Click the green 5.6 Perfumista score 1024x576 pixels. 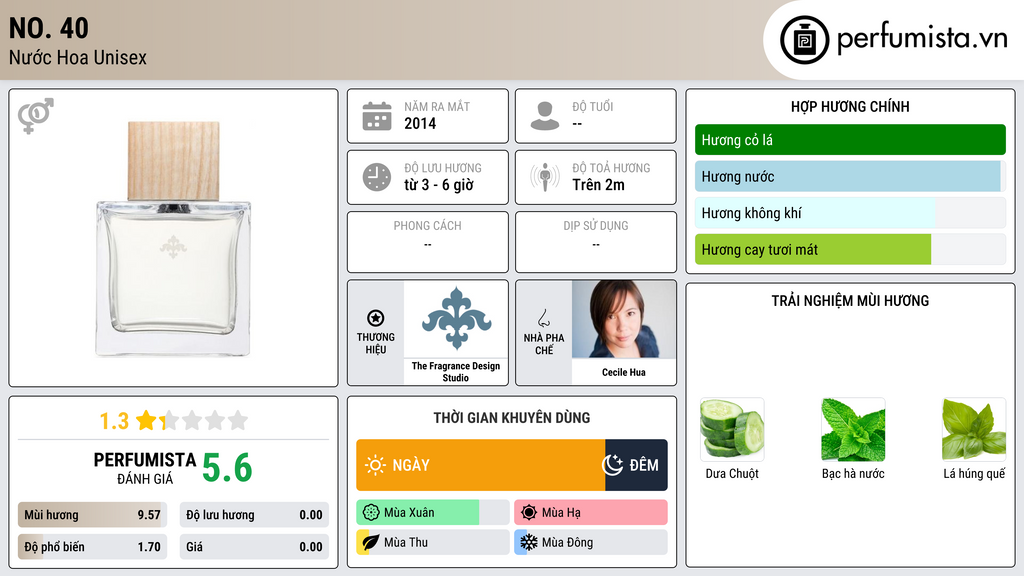tap(227, 468)
